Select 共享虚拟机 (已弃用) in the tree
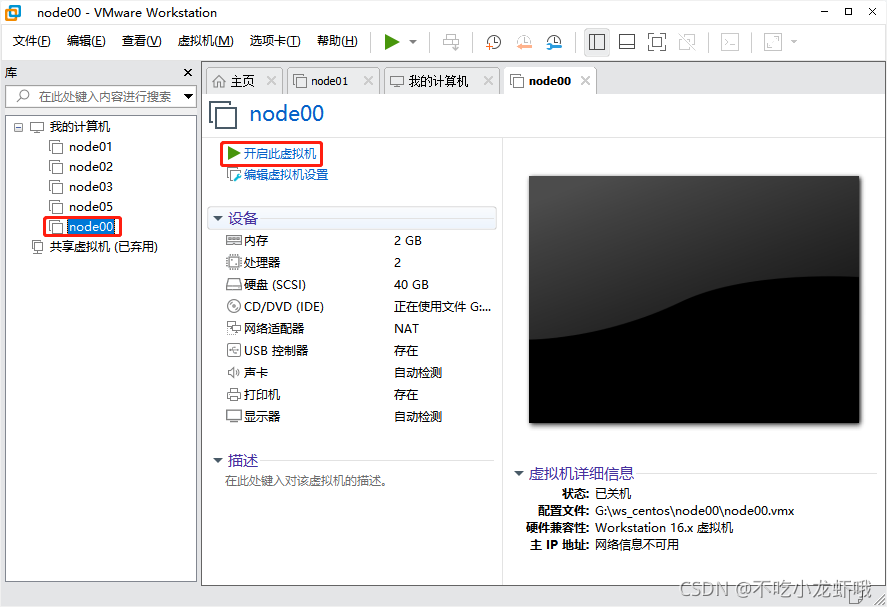This screenshot has height=607, width=887. (104, 247)
